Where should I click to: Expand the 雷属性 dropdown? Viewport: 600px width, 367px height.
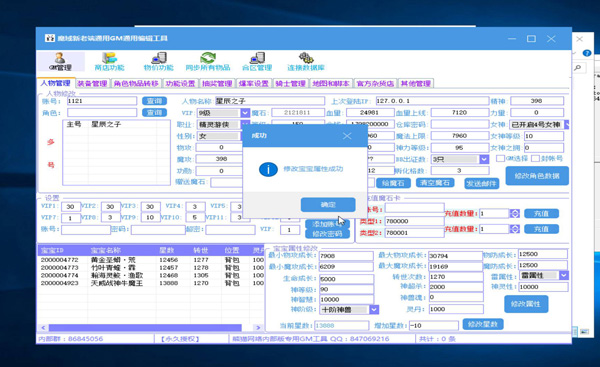564,275
